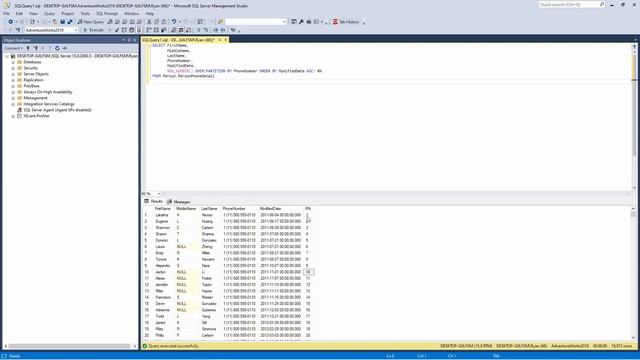Open the Window menu
Screen dimensions: 640x360
point(131,13)
